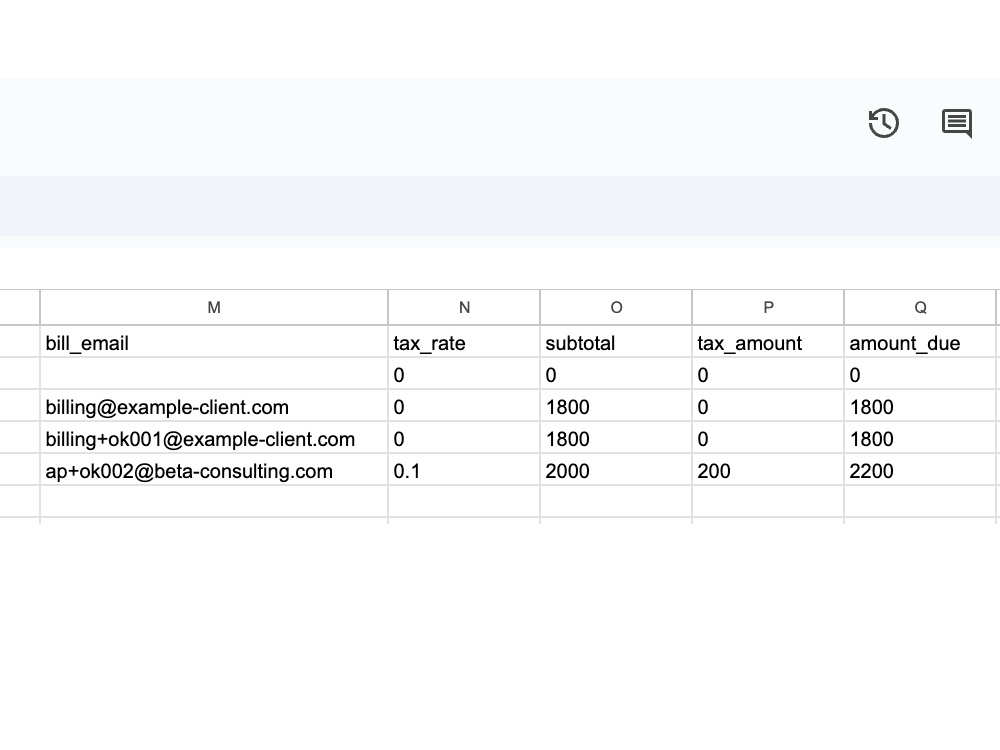Select empty bill_email cell in first data row
This screenshot has height=750, width=1000.
[214, 374]
